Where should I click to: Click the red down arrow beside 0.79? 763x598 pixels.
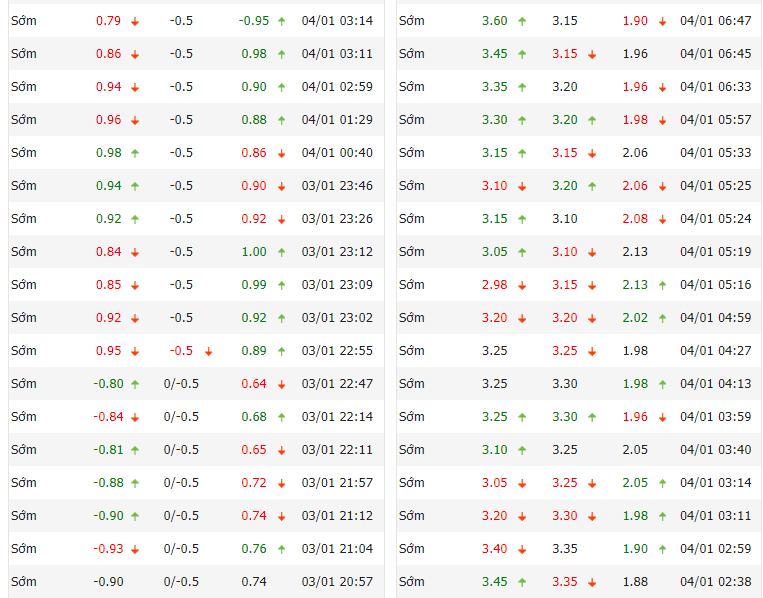tap(135, 21)
